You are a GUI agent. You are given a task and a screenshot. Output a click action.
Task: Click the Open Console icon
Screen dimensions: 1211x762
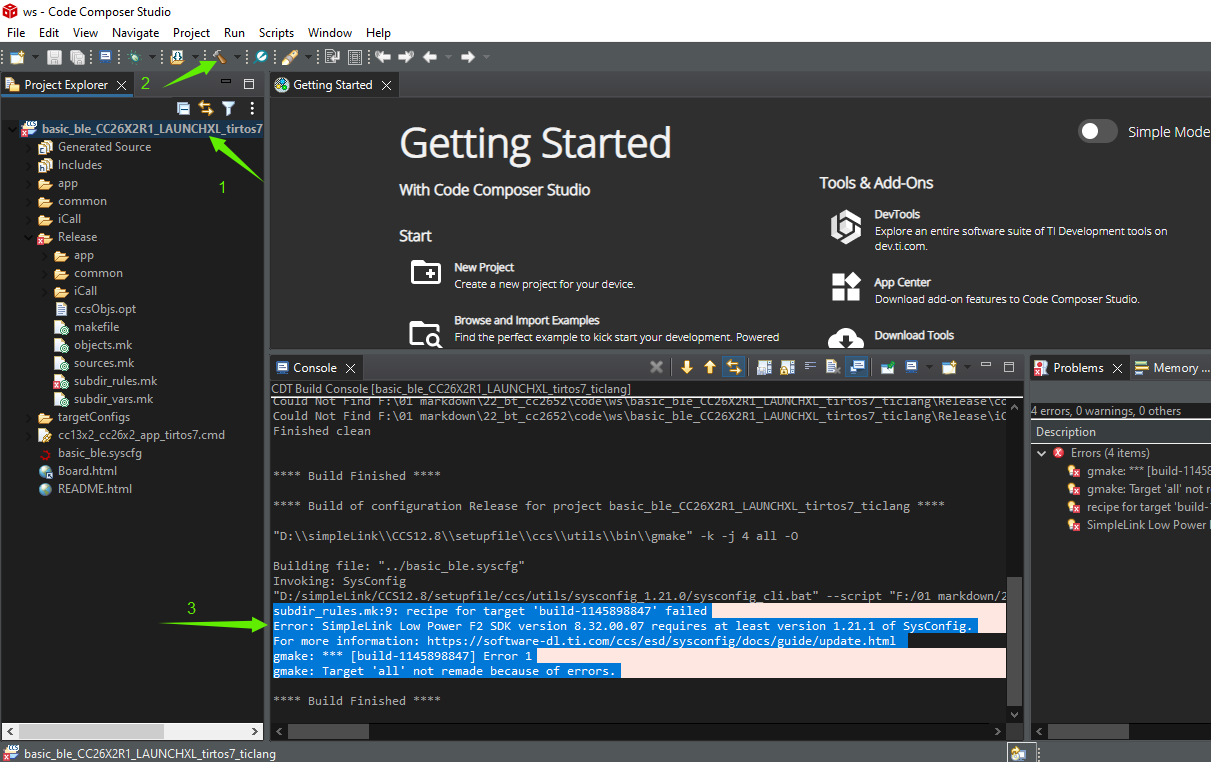(949, 367)
